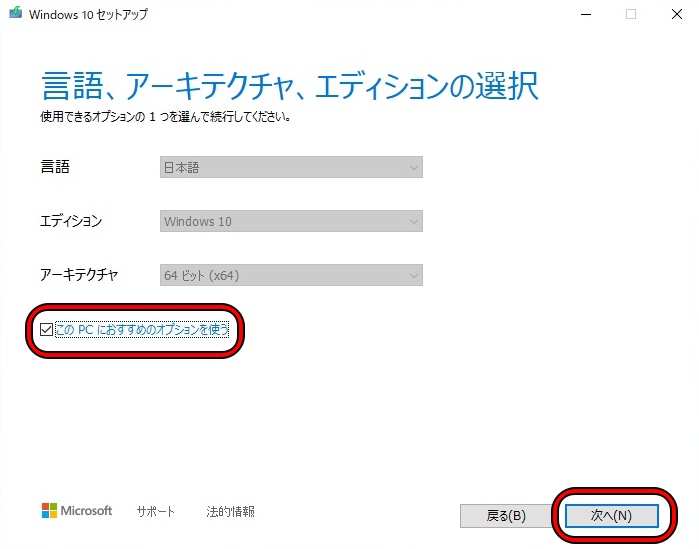Click the エディション field label
Image resolution: width=699 pixels, height=549 pixels.
pyautogui.click(x=71, y=221)
